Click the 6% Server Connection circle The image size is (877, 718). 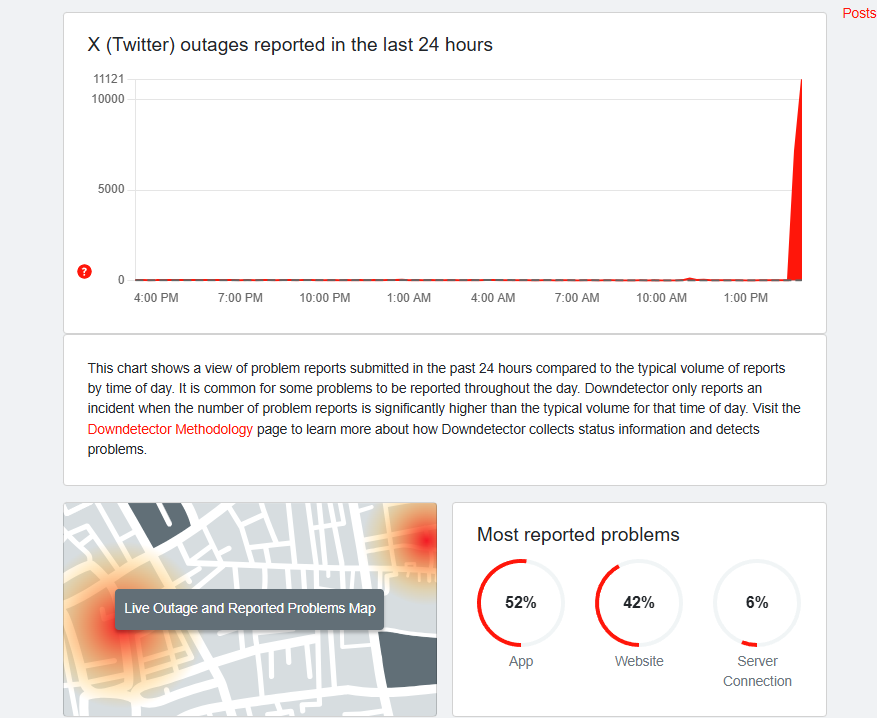point(757,602)
